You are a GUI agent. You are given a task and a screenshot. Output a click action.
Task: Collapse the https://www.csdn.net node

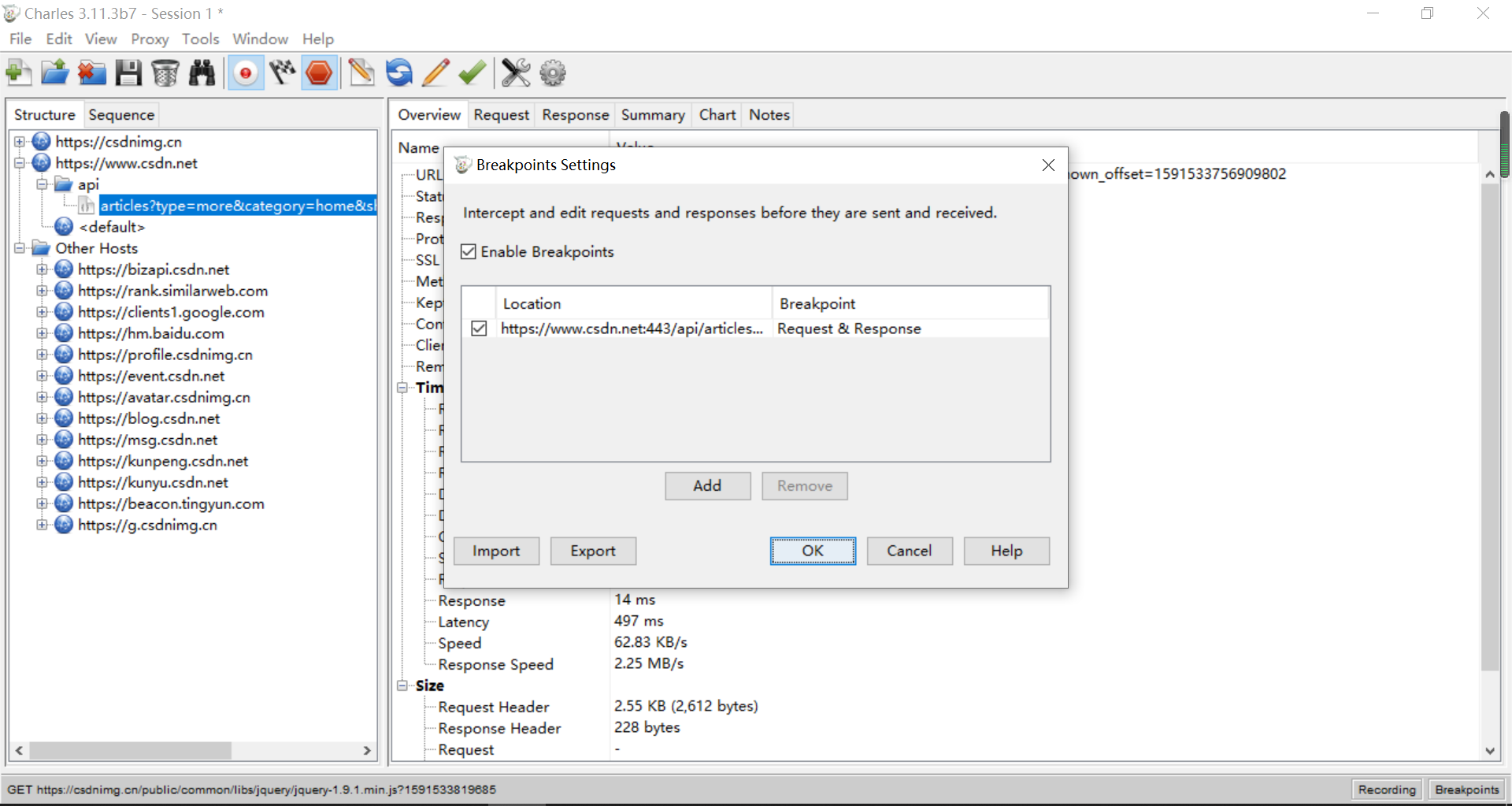20,163
